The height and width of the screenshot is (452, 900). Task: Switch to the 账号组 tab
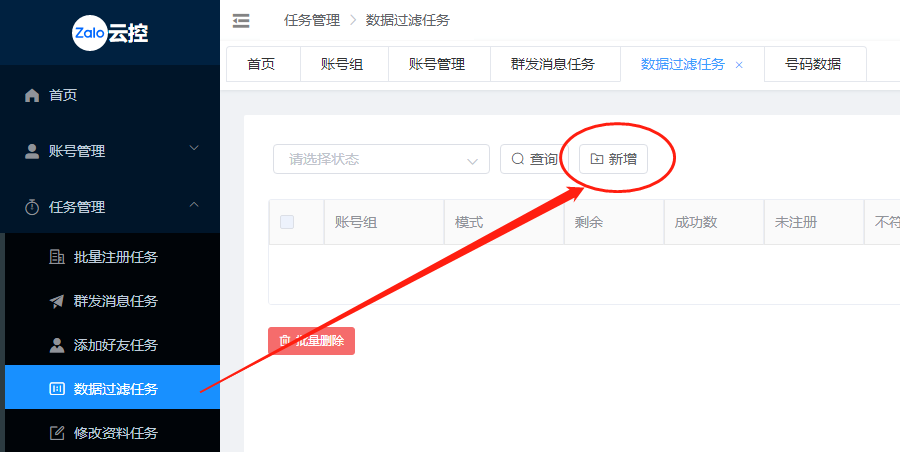342,64
